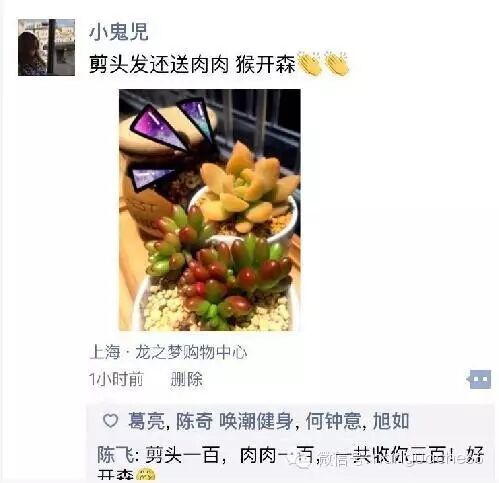Open the comment and like menu icon
Viewport: 499px width, 483px height.
[479, 379]
